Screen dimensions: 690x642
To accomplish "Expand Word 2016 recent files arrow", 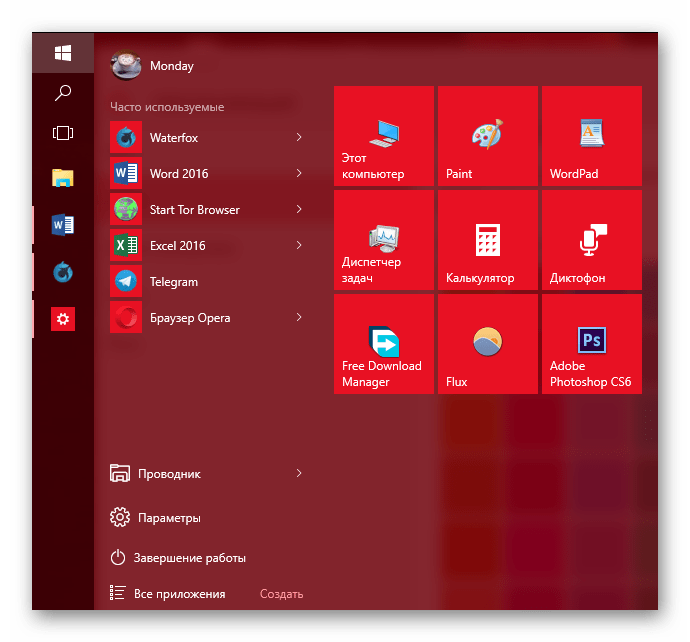I will 299,173.
